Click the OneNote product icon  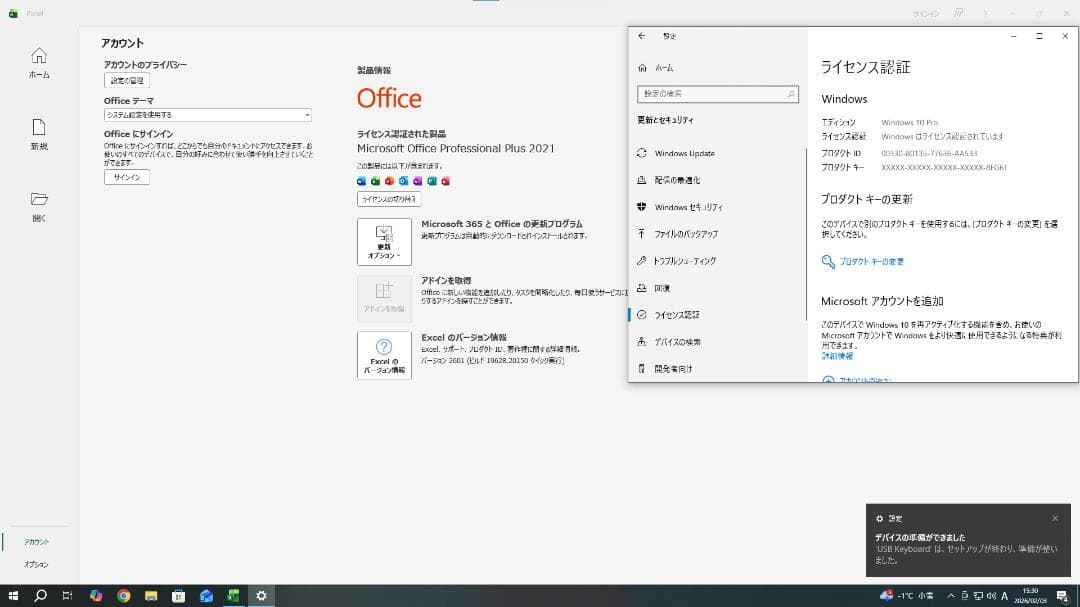(x=417, y=181)
